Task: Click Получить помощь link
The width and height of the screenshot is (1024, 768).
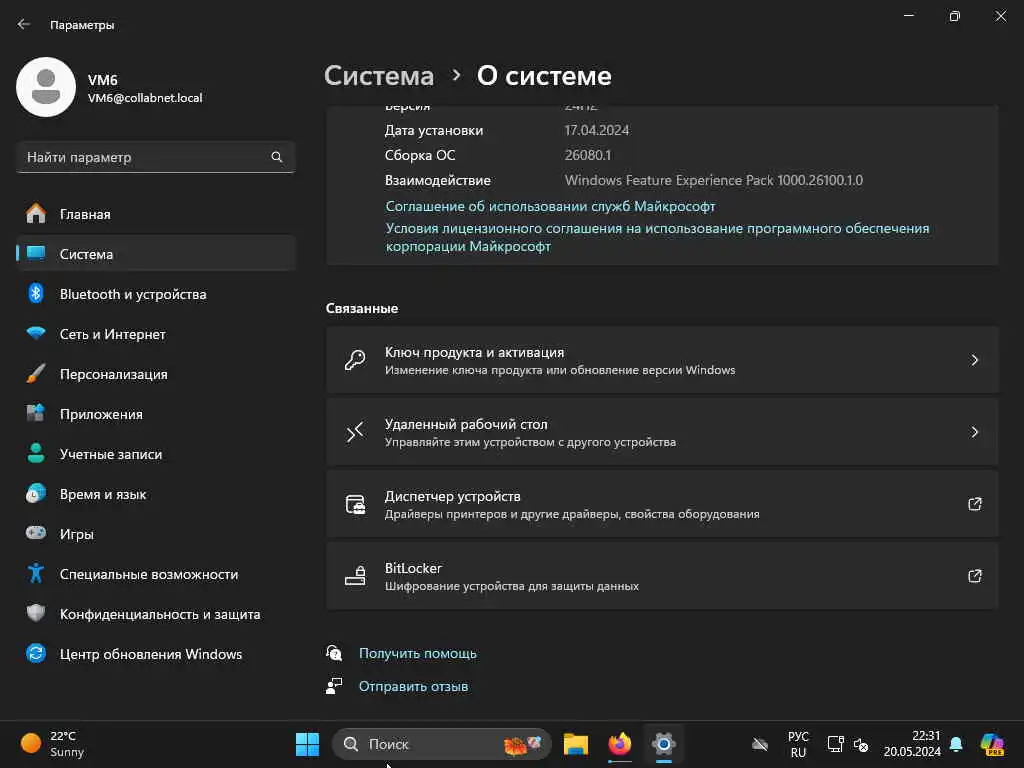Action: 418,653
